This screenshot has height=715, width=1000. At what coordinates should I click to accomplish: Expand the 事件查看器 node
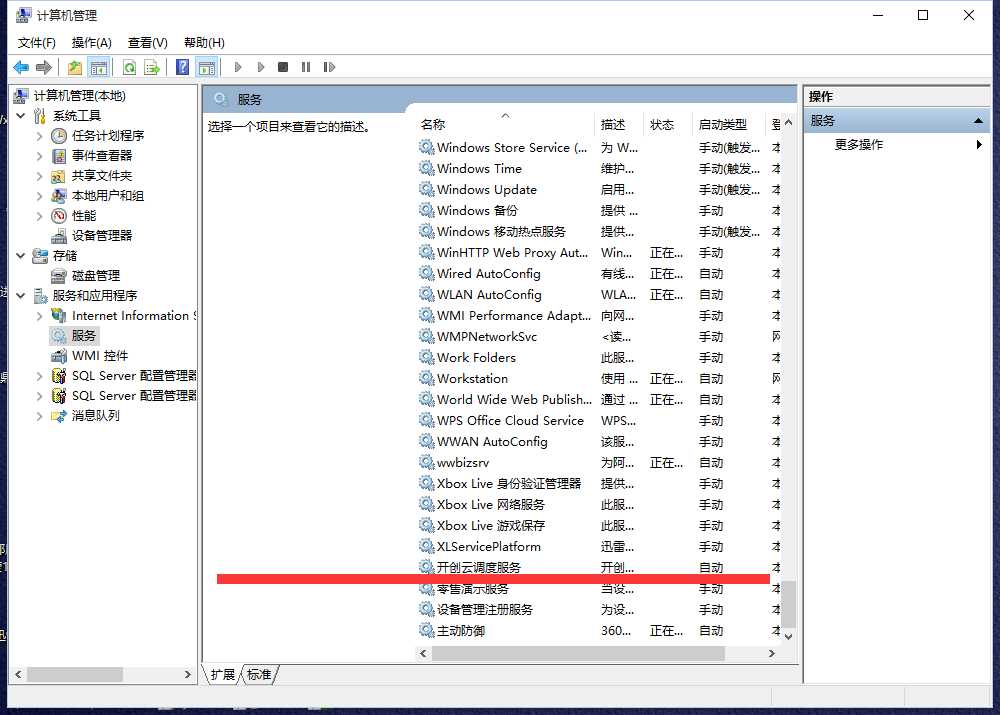(40, 156)
